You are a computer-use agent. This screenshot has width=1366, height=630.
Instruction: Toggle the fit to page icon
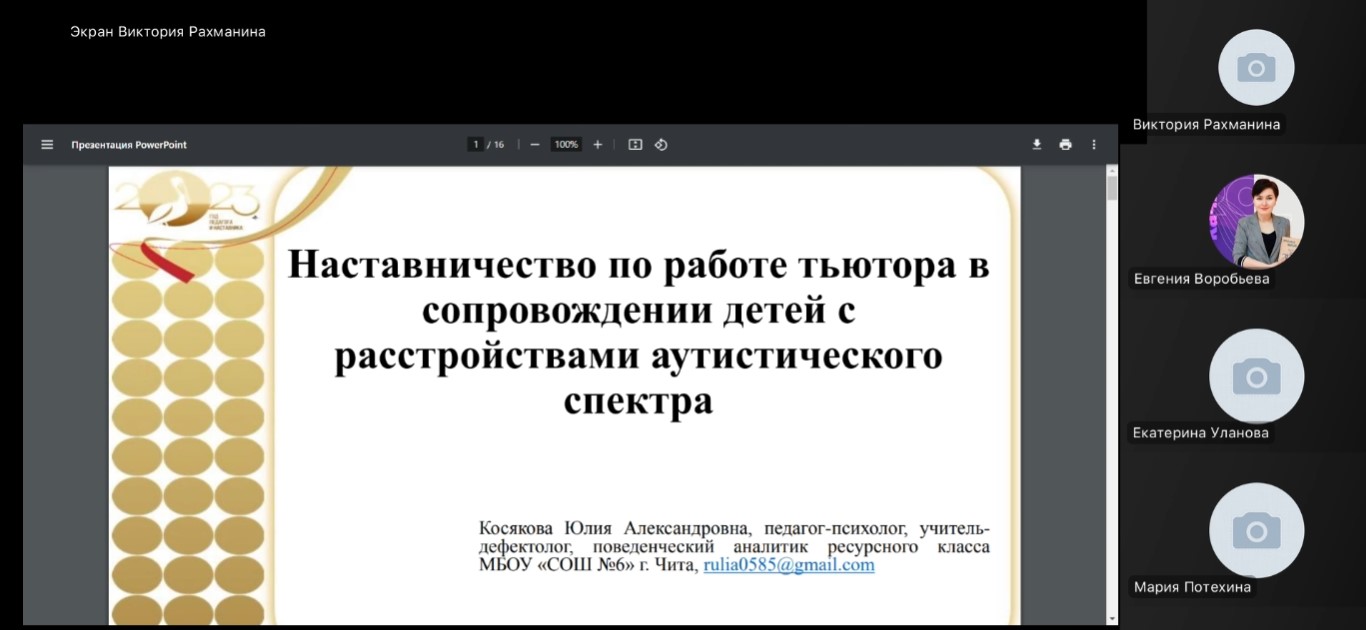[x=635, y=144]
